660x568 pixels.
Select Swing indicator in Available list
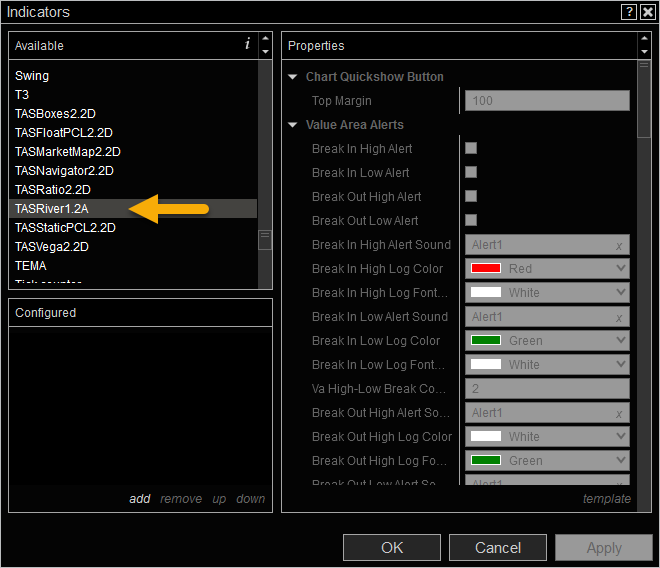[x=133, y=76]
